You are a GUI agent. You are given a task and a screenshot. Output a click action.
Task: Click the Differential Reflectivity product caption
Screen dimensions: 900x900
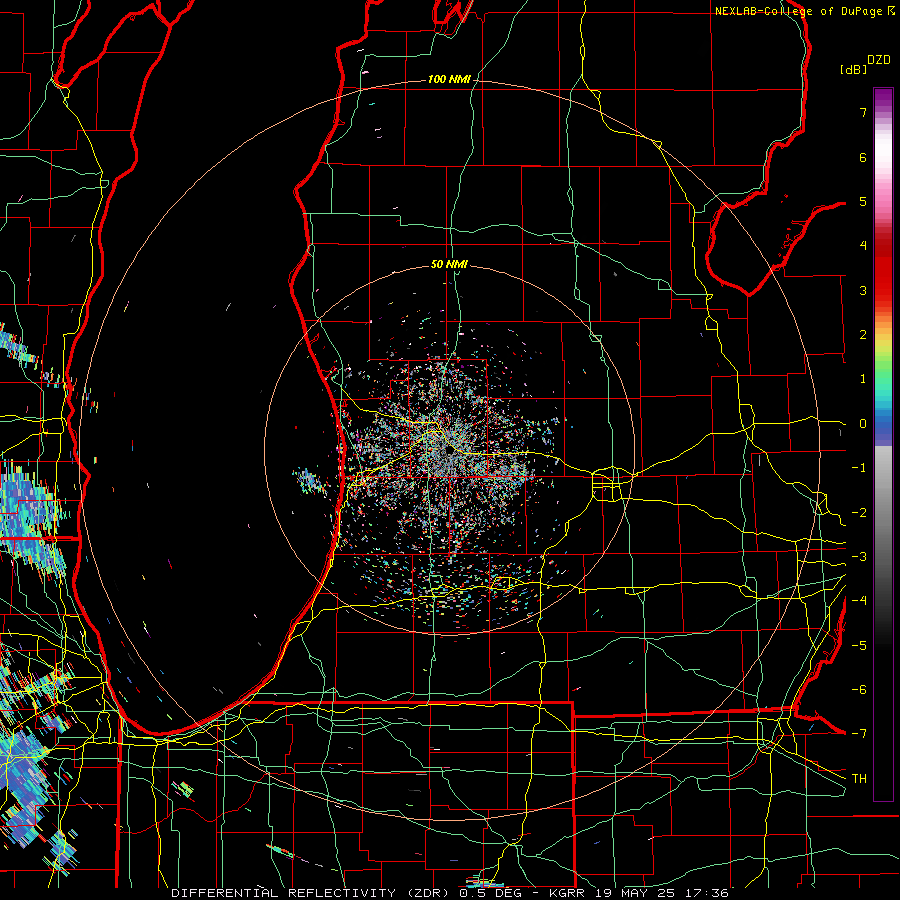[450, 893]
